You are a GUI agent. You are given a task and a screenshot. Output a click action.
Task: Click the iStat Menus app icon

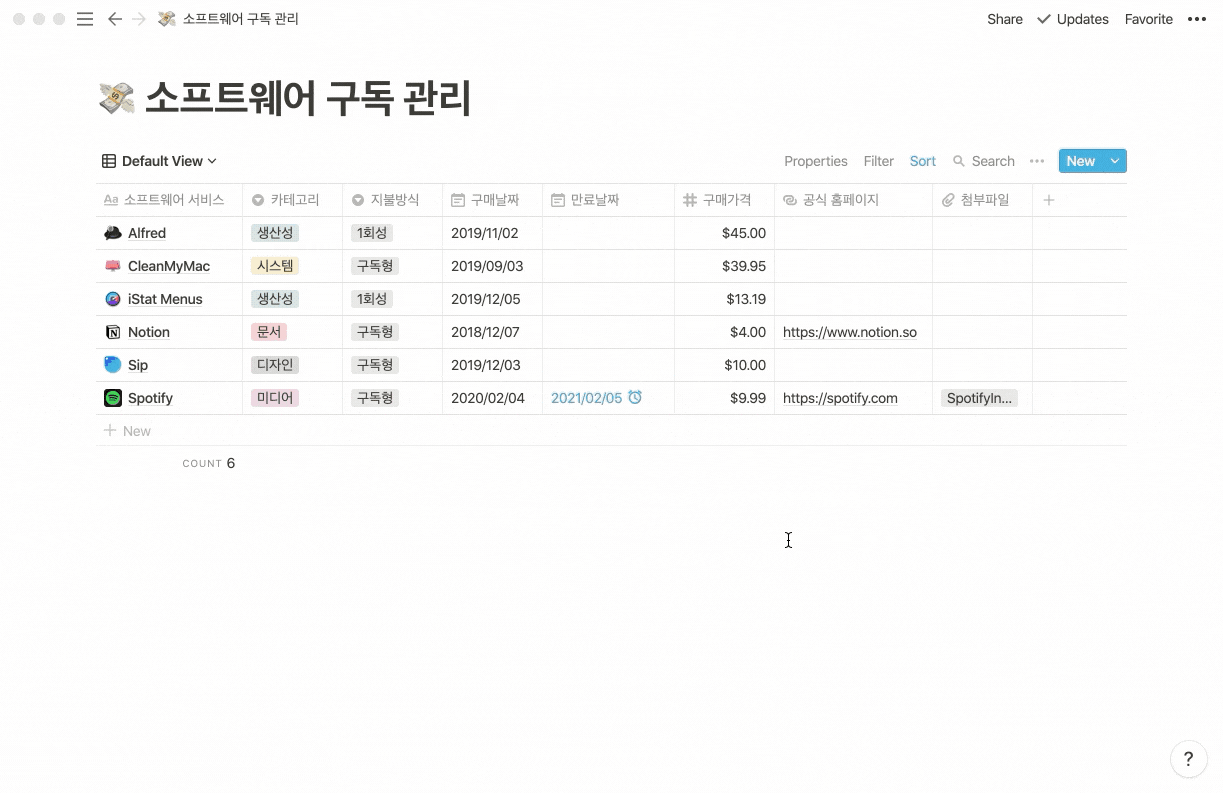(x=113, y=299)
